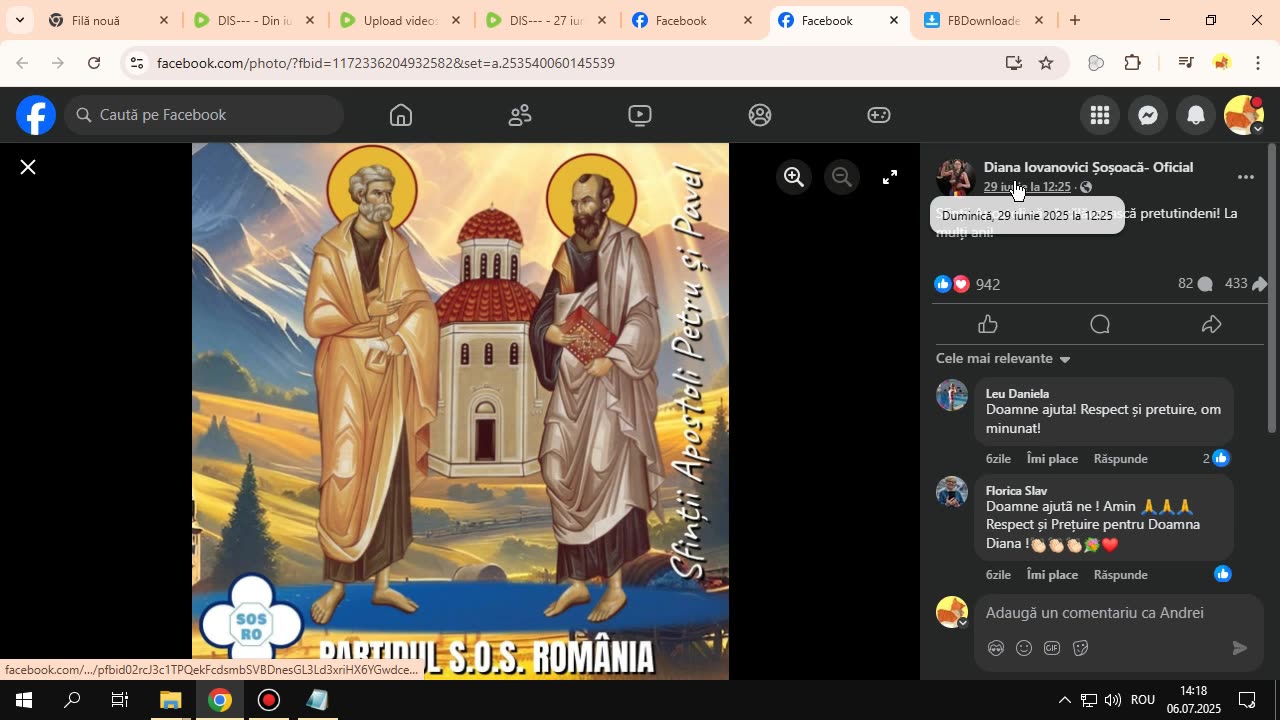The height and width of the screenshot is (720, 1280).
Task: Reply to Florica Slav's comment via Răspunde
Action: [1120, 575]
